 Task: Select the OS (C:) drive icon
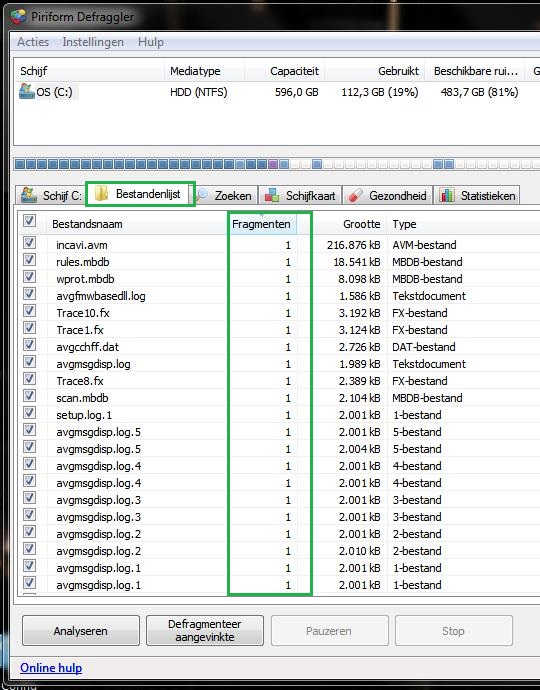pos(26,92)
